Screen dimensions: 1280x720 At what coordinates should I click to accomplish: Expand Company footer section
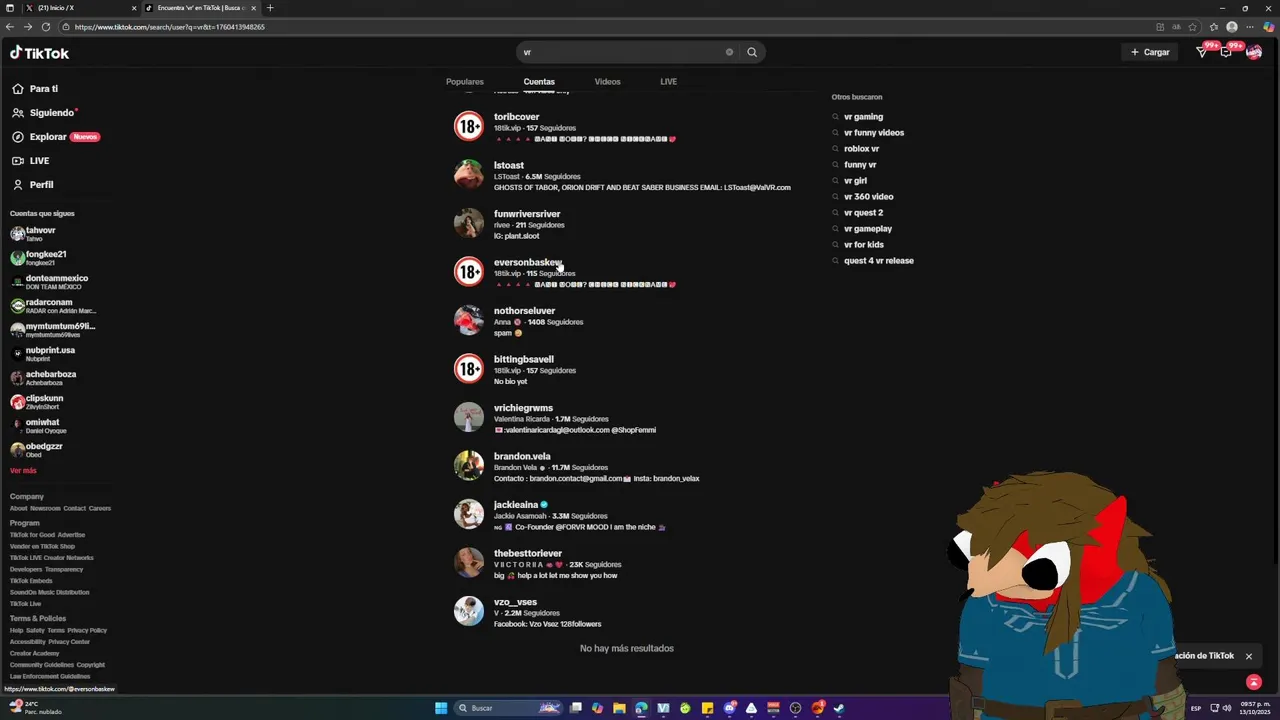point(27,497)
